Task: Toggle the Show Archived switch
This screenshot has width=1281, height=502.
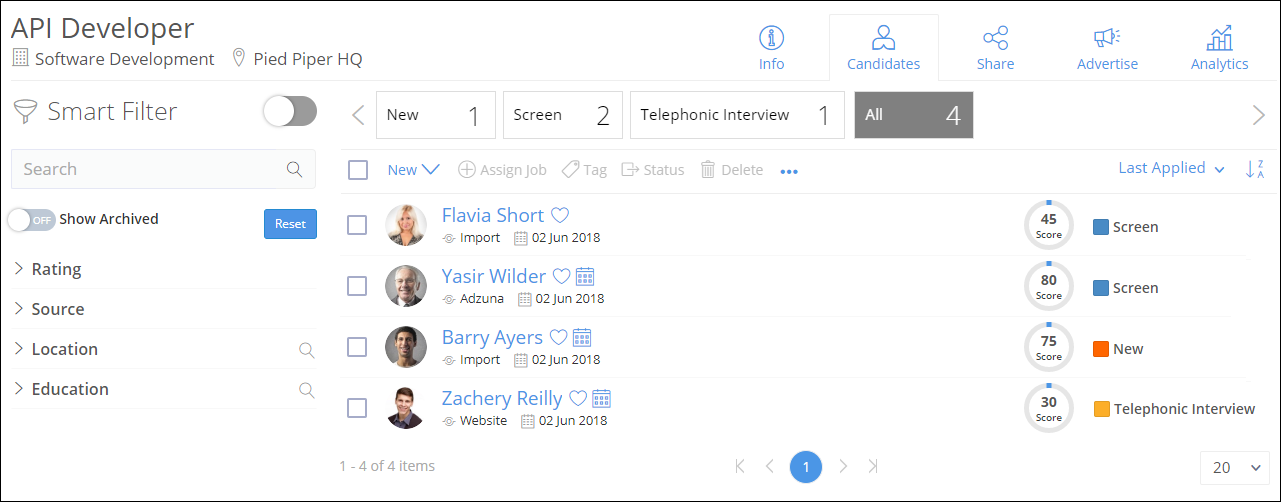Action: (31, 220)
